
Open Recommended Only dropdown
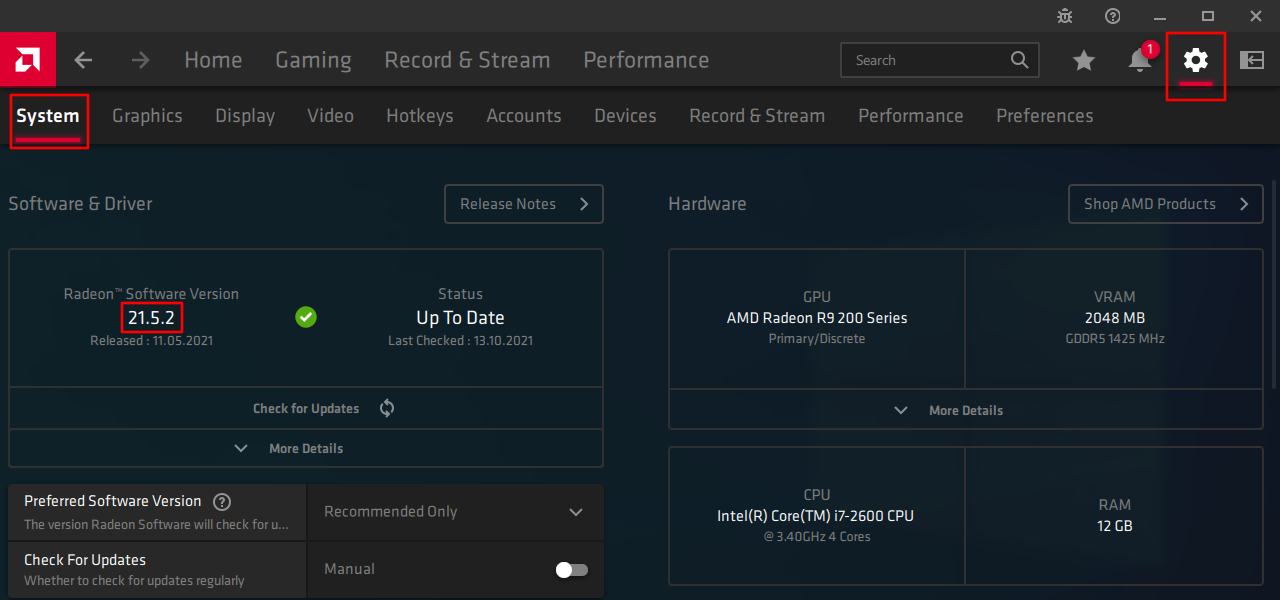[x=455, y=512]
